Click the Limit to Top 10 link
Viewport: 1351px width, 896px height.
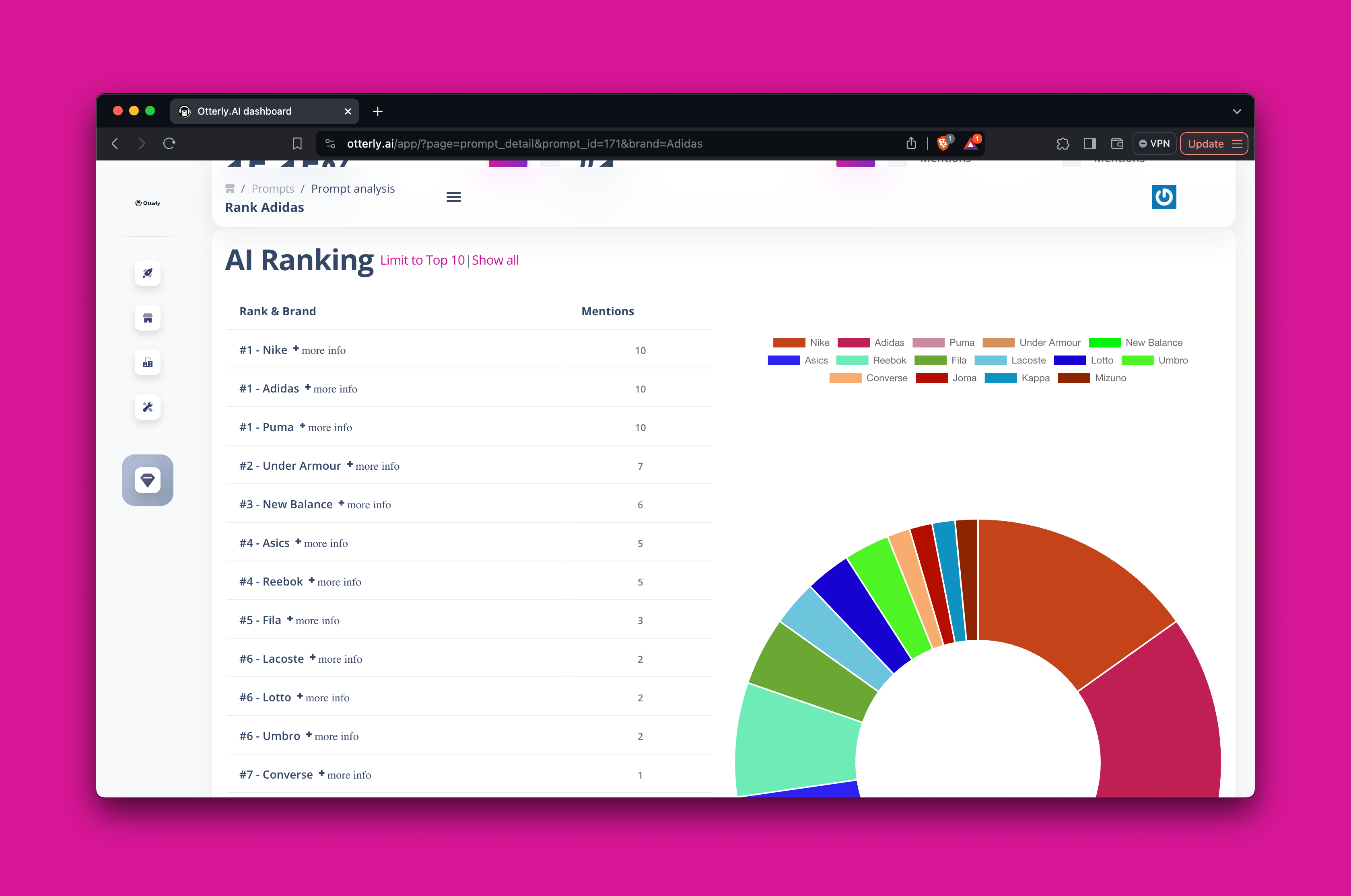click(422, 260)
